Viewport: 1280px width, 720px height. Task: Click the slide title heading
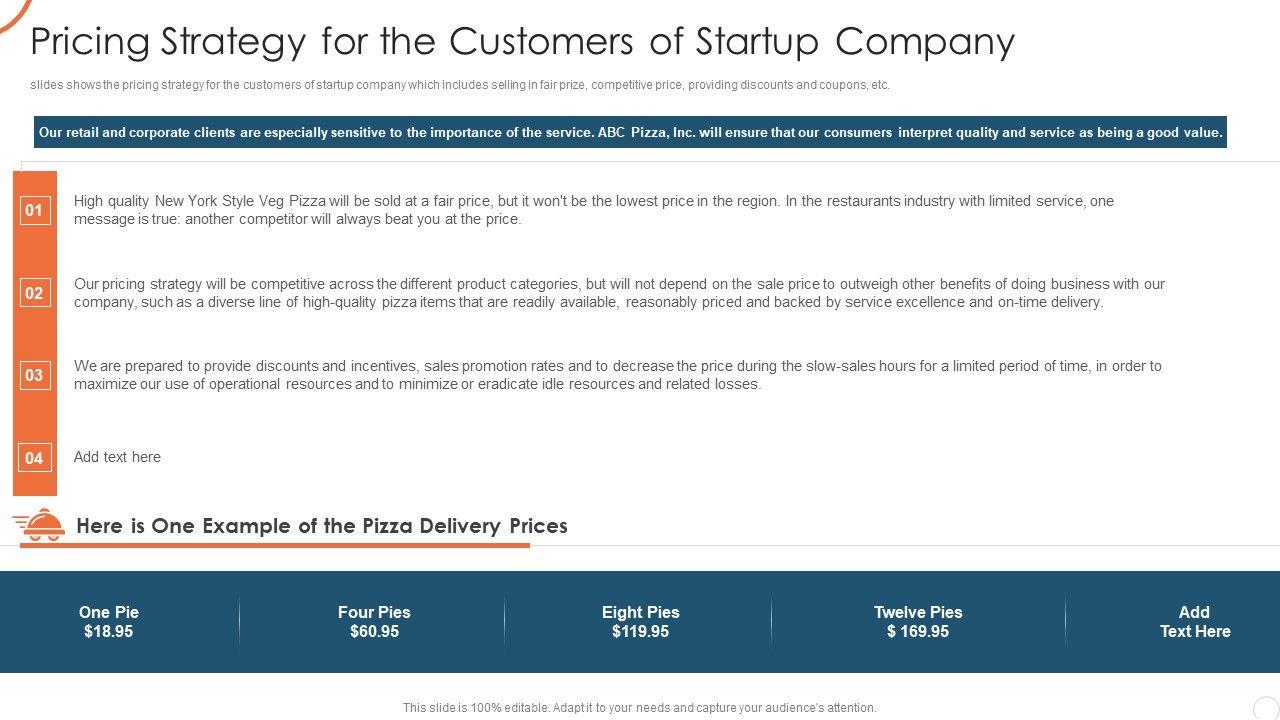(x=522, y=42)
